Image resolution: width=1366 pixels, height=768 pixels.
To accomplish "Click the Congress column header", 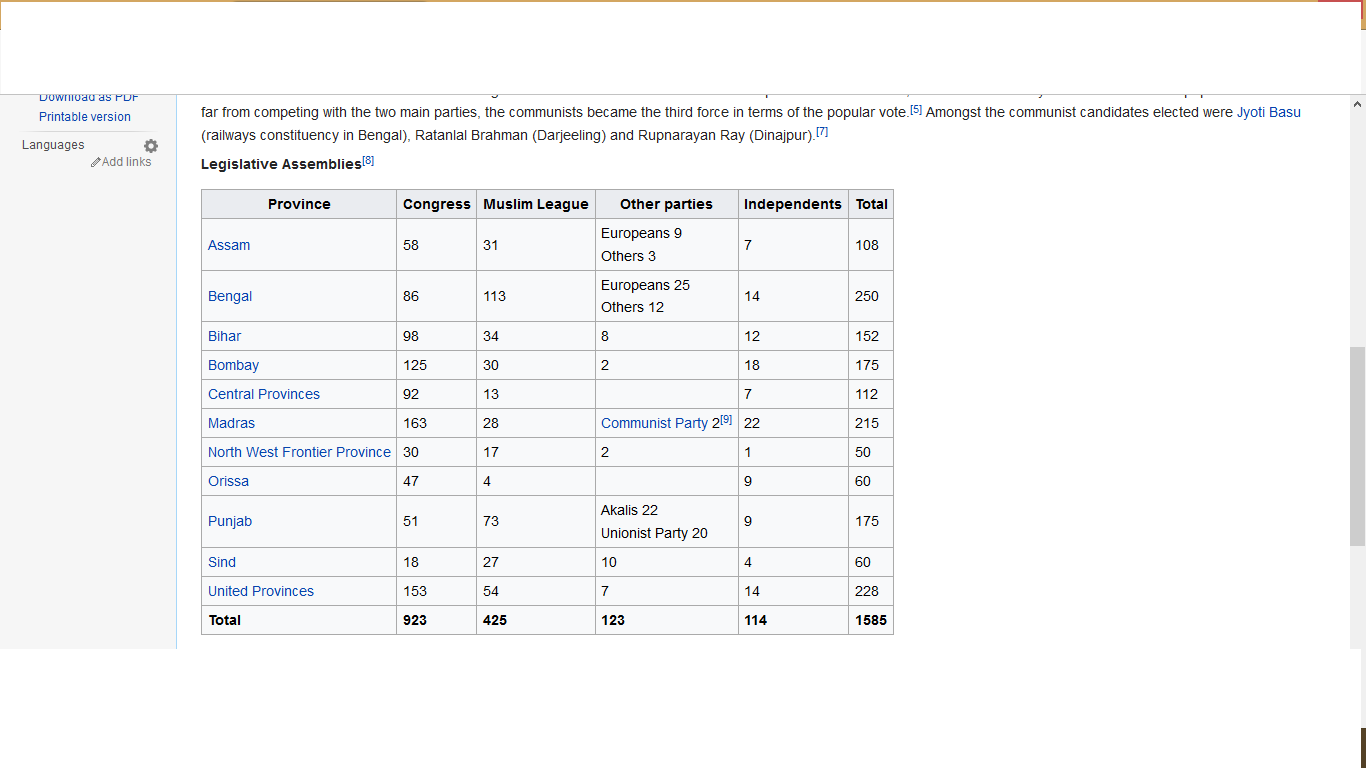I will click(x=437, y=204).
